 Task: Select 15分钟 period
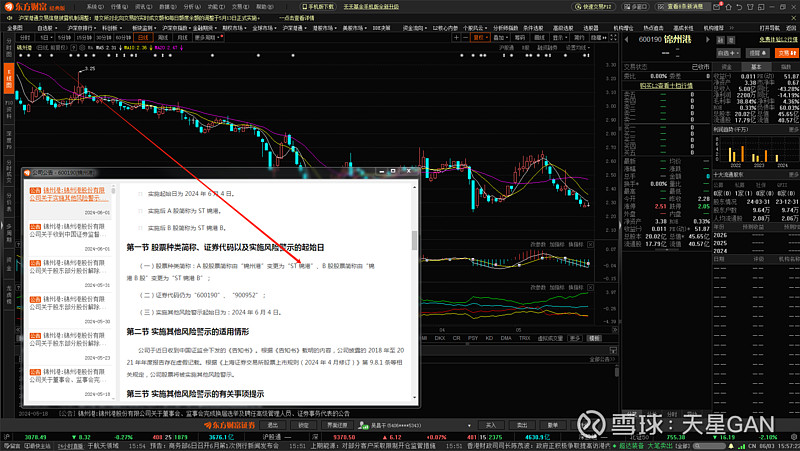(84, 38)
